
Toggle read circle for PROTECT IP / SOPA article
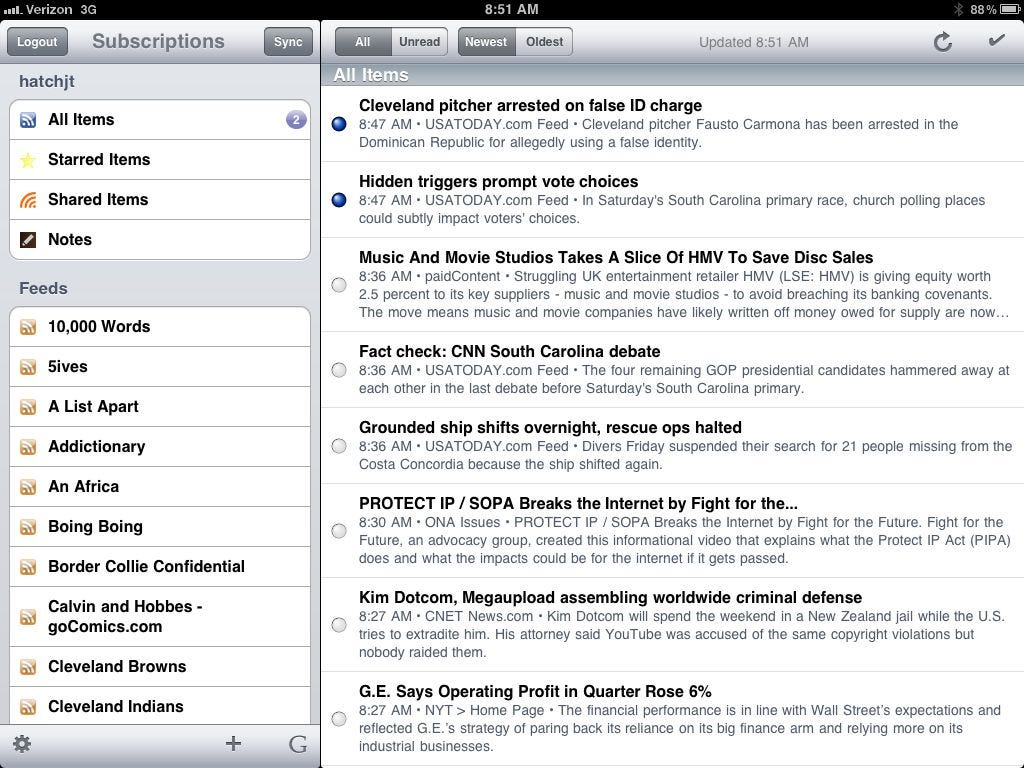click(x=339, y=531)
